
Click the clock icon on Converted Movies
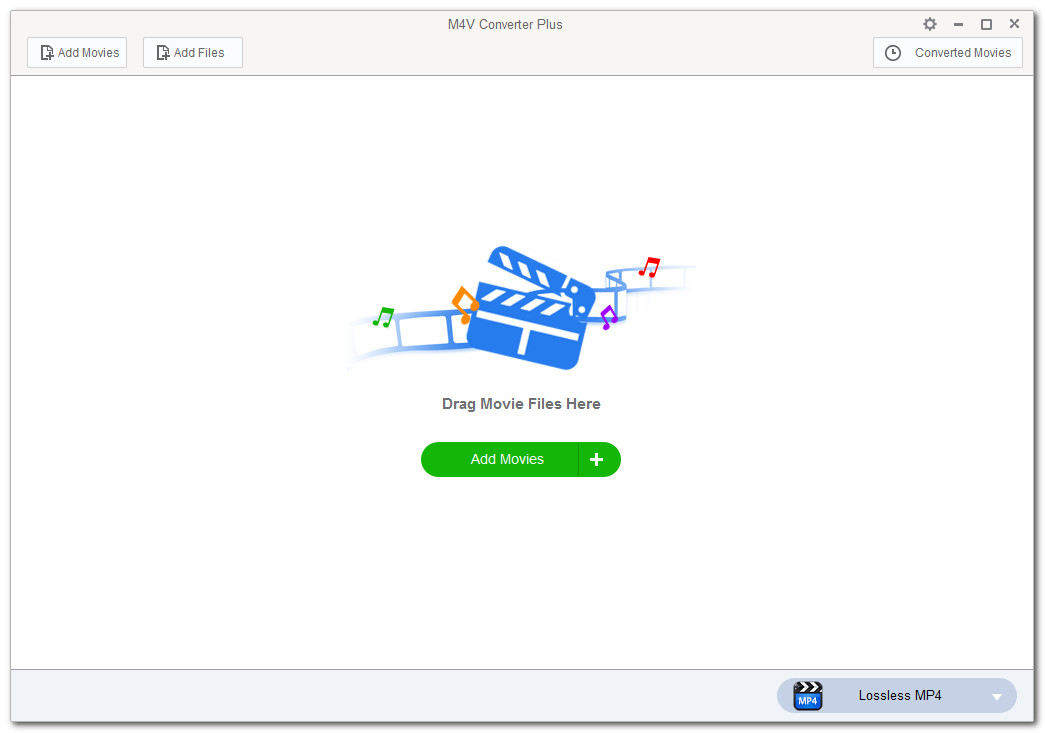click(892, 52)
